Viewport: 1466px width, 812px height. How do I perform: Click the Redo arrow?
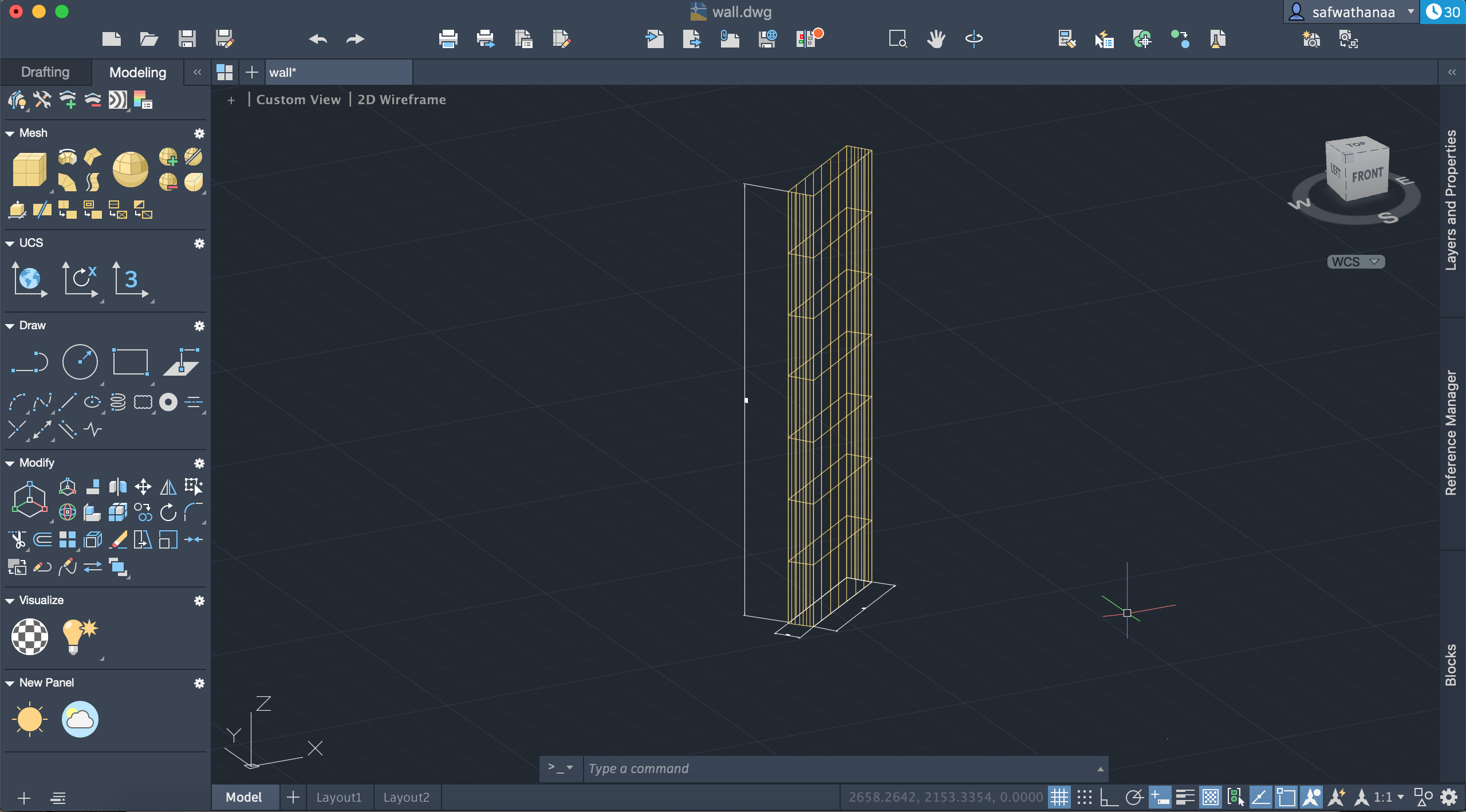[x=355, y=39]
